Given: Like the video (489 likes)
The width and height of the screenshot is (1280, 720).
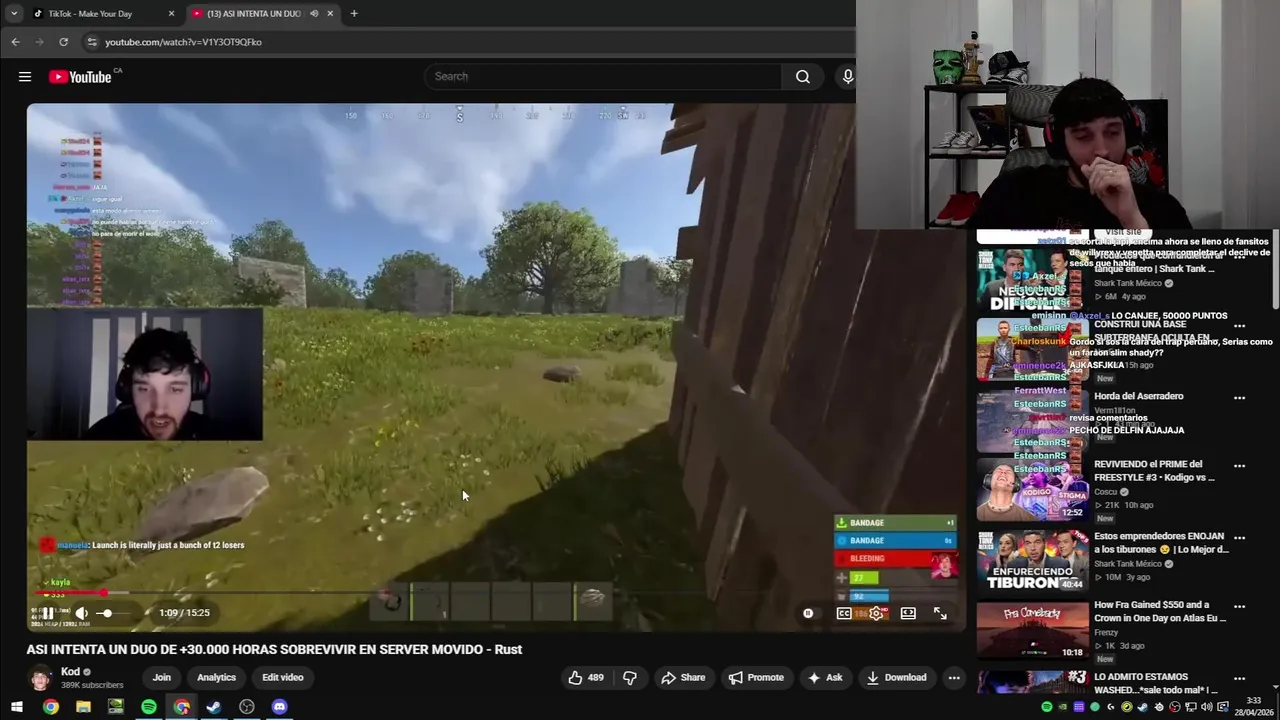Looking at the screenshot, I should (586, 677).
